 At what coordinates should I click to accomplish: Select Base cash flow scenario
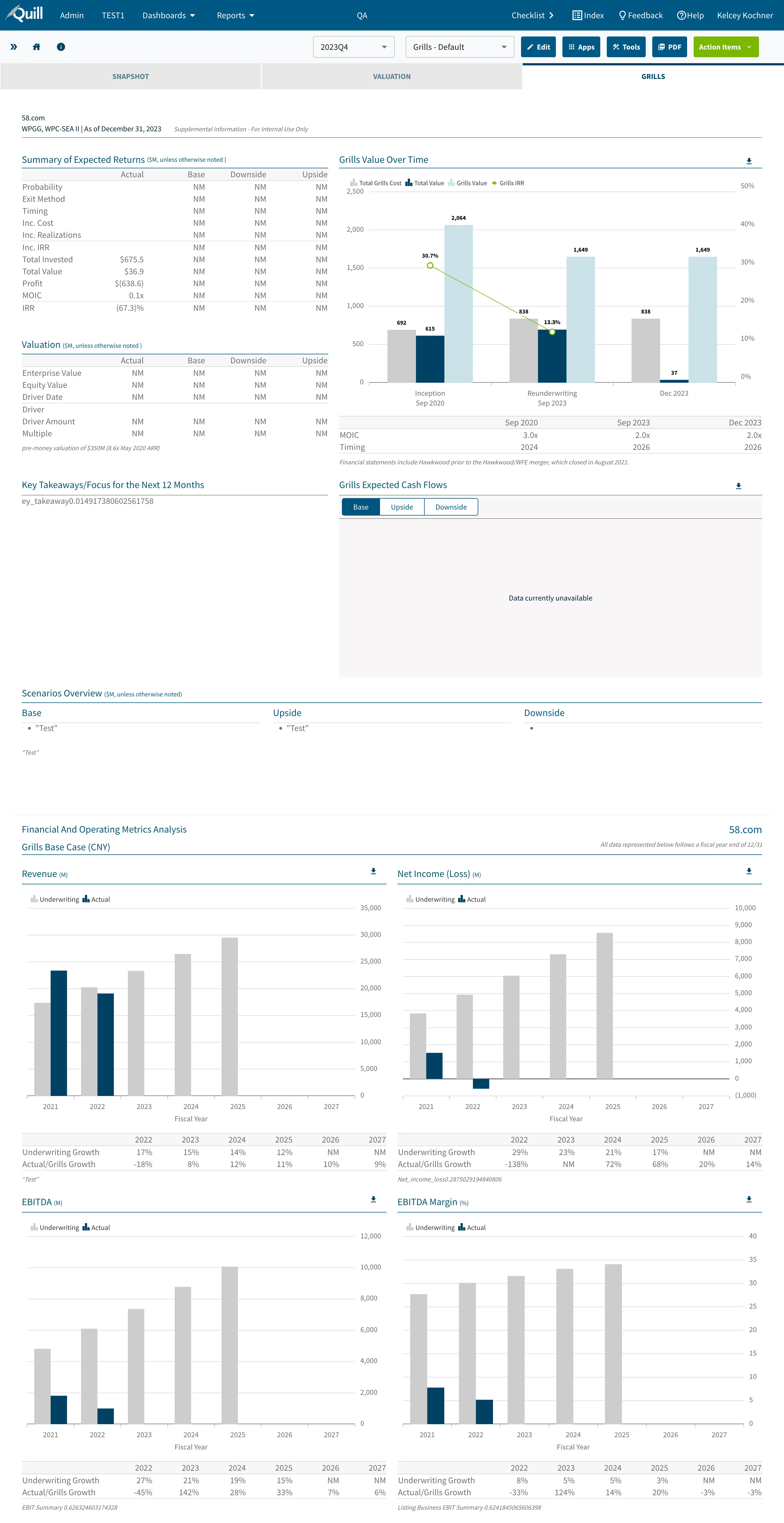pyautogui.click(x=361, y=507)
